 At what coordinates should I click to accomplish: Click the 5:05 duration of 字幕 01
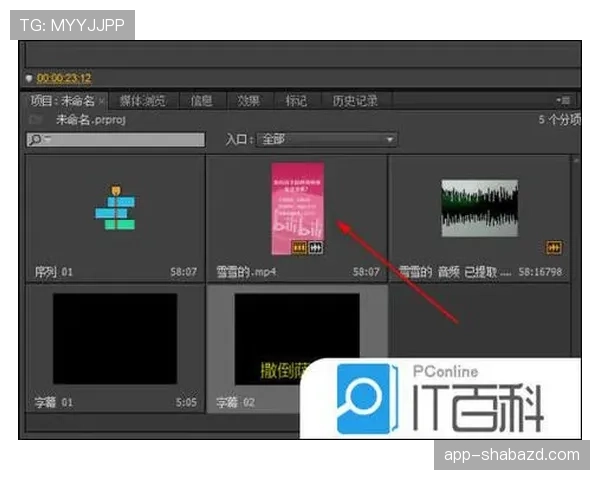click(x=186, y=402)
